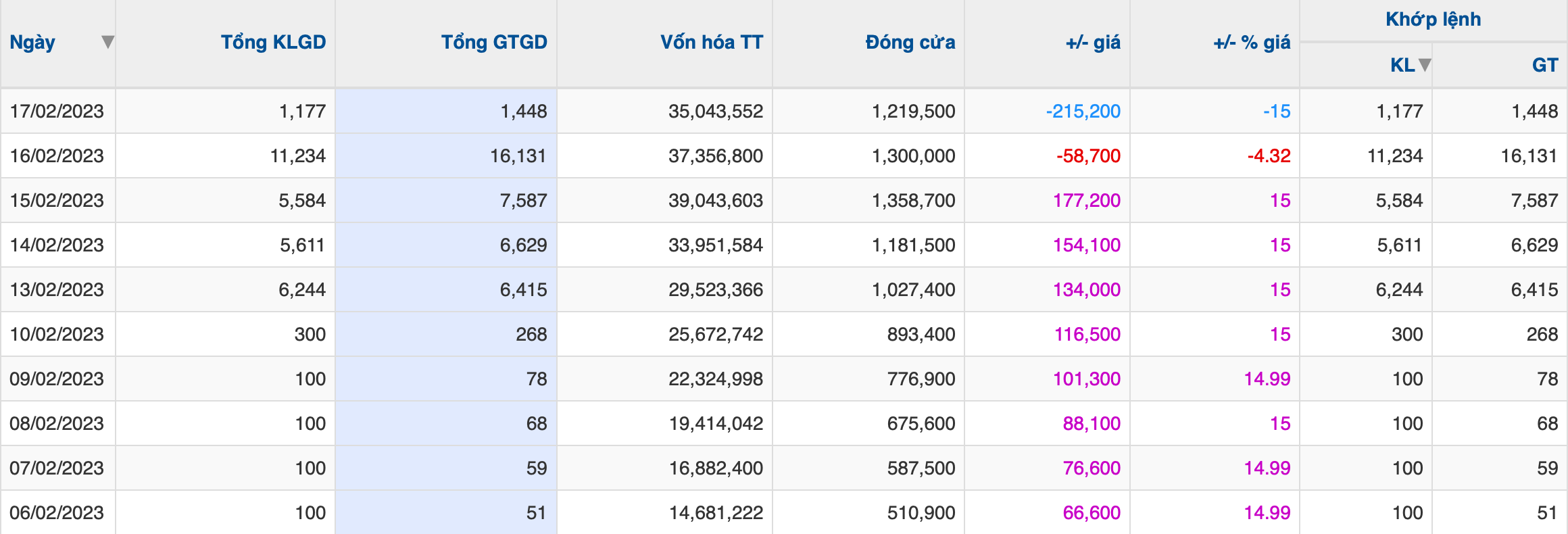This screenshot has height=534, width=1568.
Task: Click market cap 33,951,584 cell
Action: click(716, 245)
